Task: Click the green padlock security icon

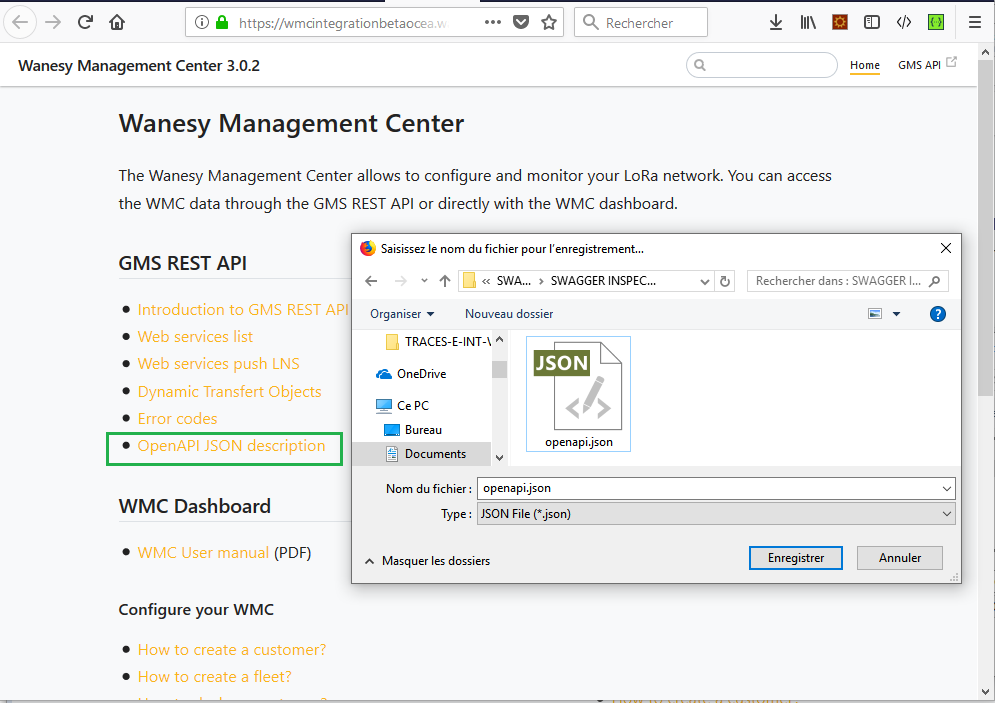Action: click(222, 22)
